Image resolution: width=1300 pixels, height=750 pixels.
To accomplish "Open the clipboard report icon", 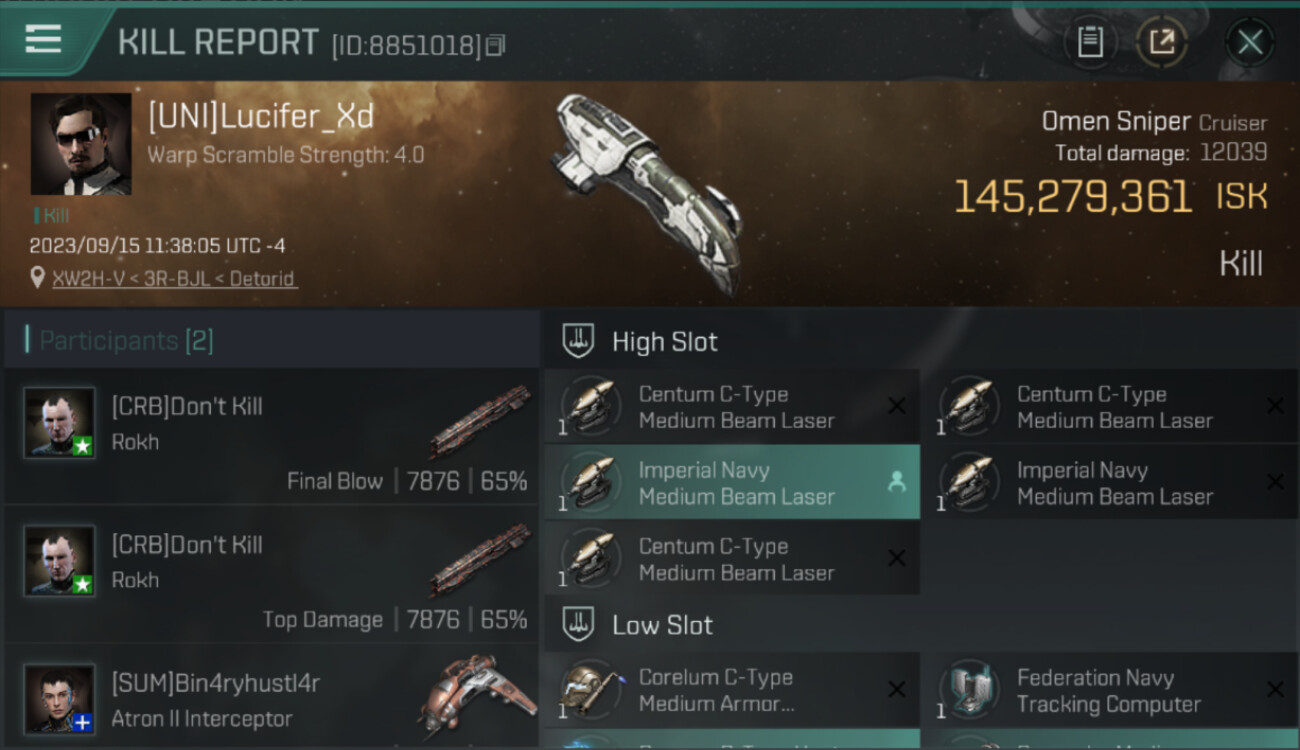I will tap(1090, 42).
